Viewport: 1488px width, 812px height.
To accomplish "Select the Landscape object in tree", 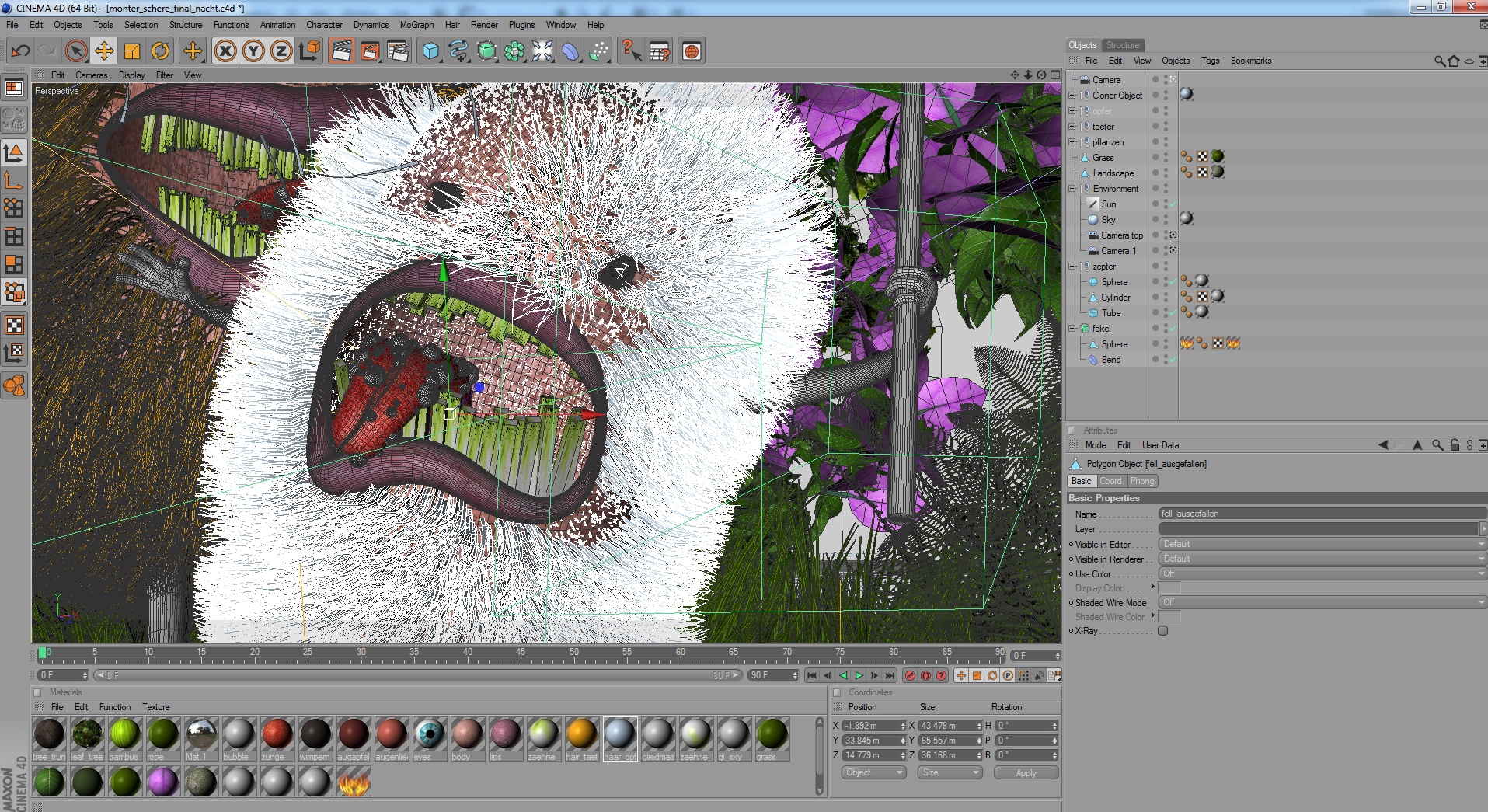I will click(1113, 173).
